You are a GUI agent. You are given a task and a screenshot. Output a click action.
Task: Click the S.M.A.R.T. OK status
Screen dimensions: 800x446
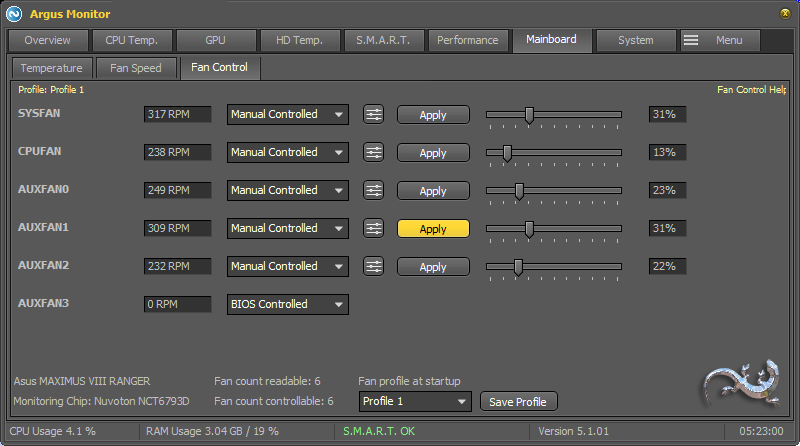tap(379, 431)
